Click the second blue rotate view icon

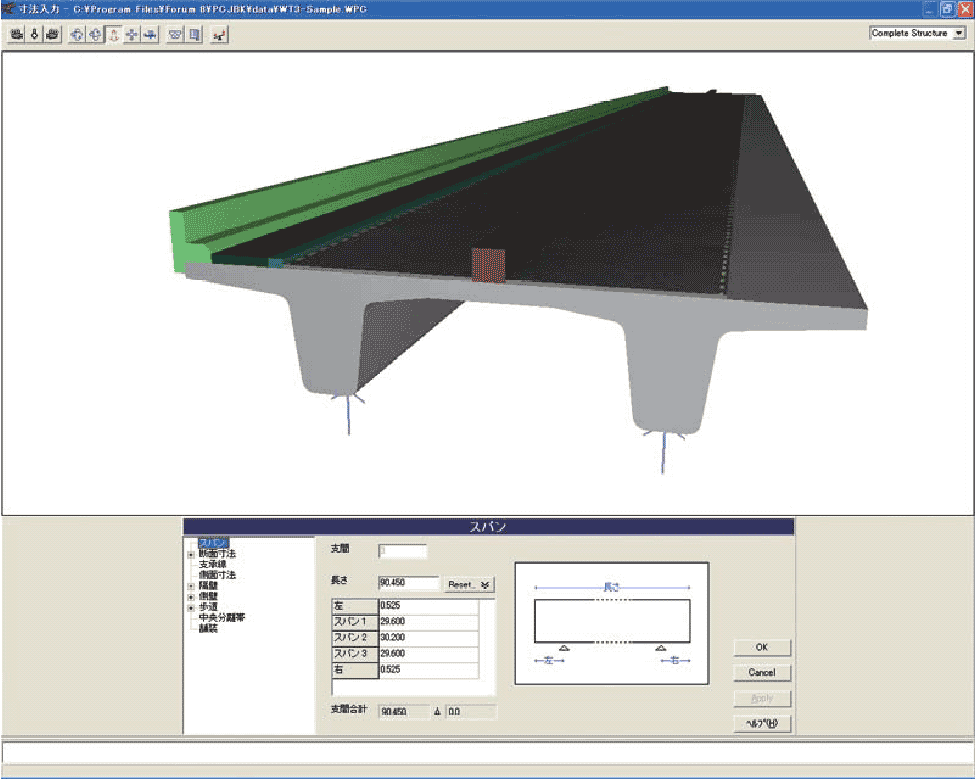pos(95,35)
